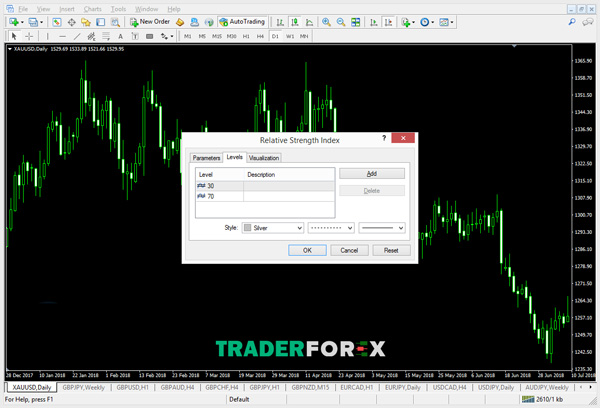Zoom out on the chart
Screen dimensions: 600x408
[341, 22]
